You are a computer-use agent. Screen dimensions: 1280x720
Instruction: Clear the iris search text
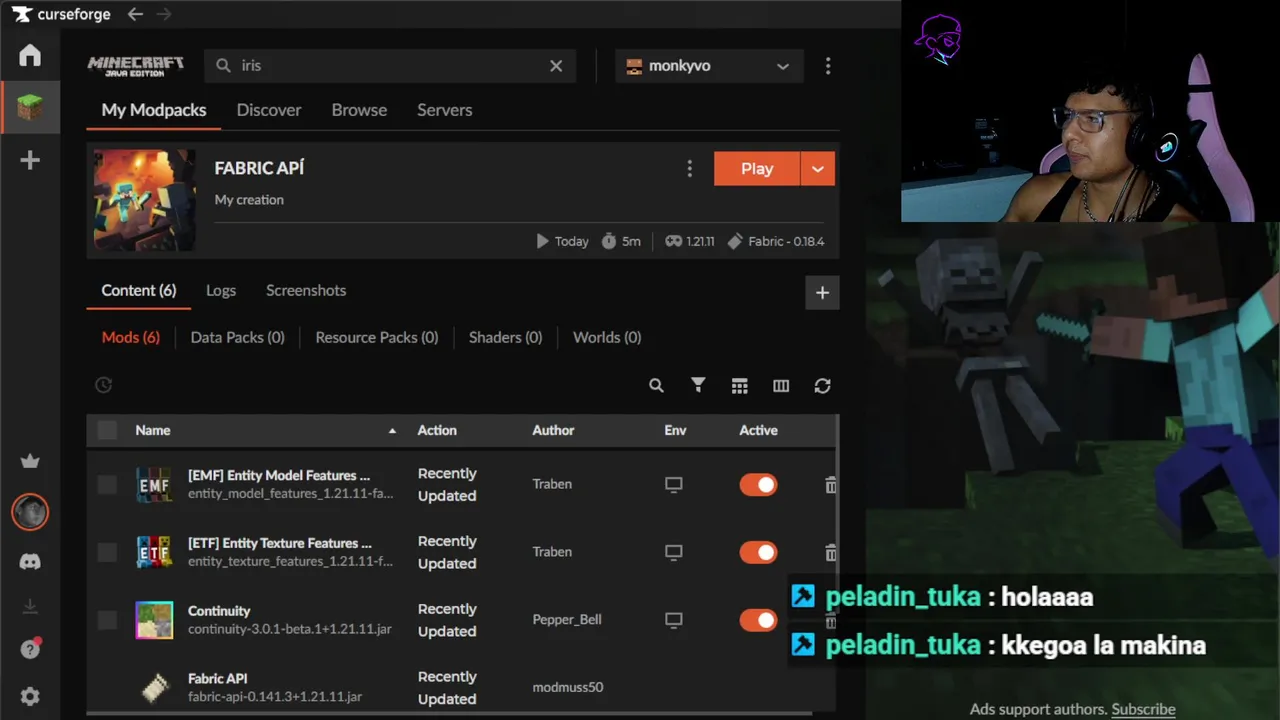tap(556, 66)
